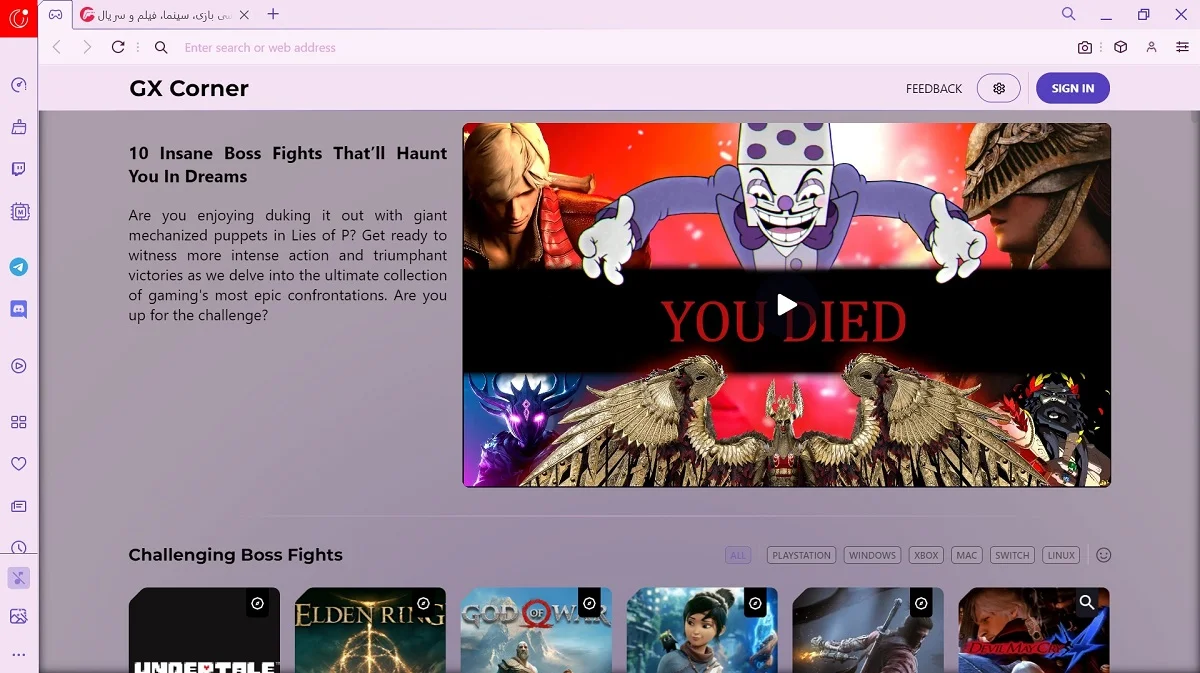Click the search tabs magnifier icon

tap(1069, 14)
